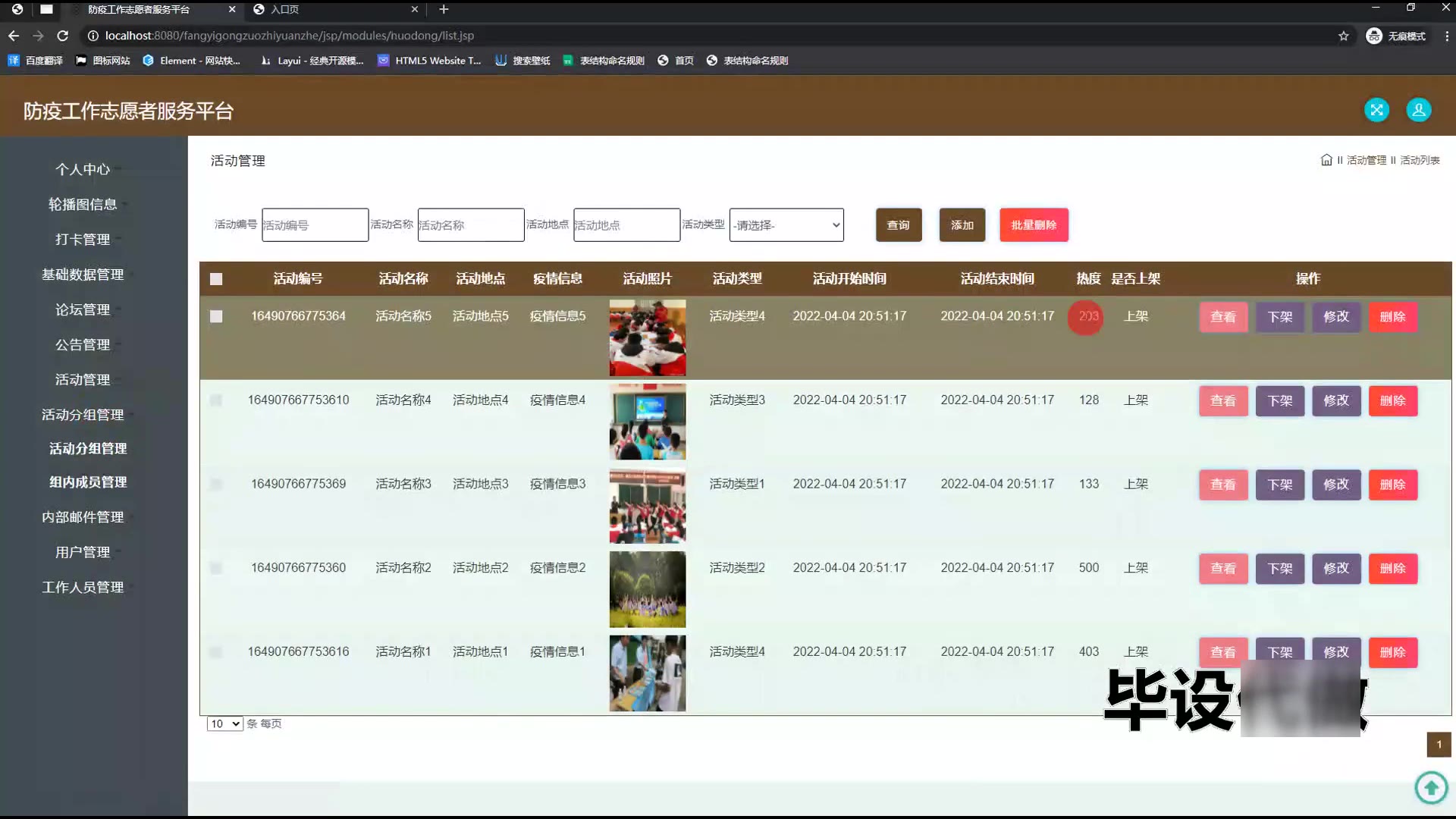
Task: Click the 批量删除 button
Action: click(1033, 225)
